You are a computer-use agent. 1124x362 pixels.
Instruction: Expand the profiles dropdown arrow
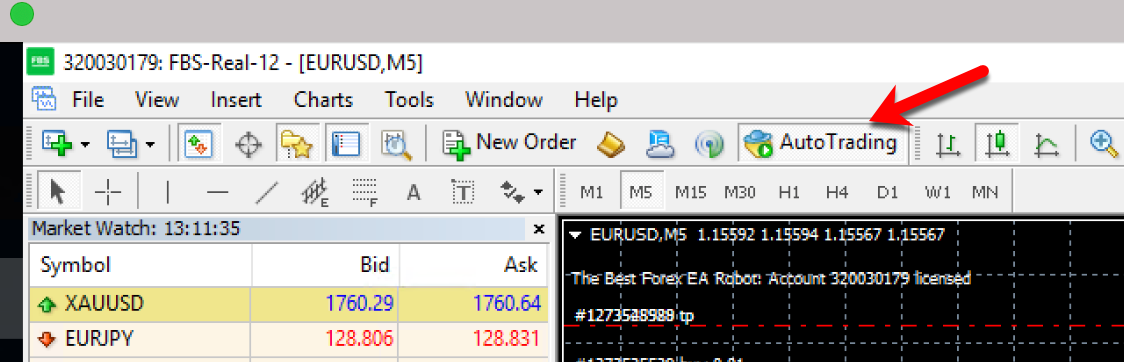(150, 144)
